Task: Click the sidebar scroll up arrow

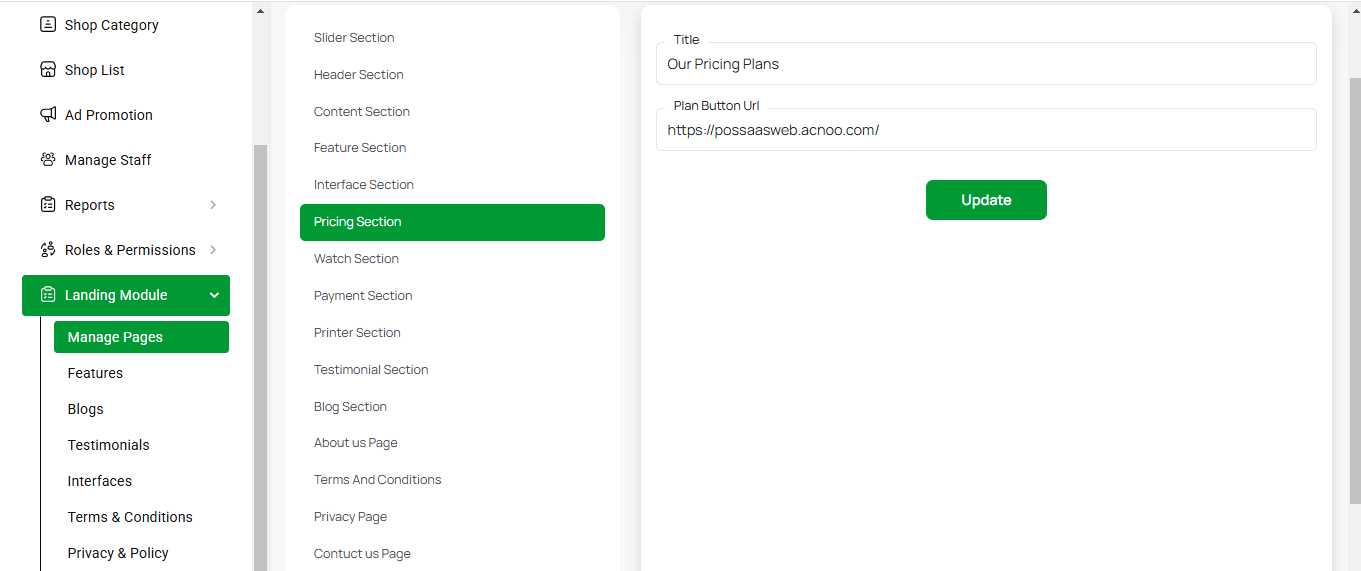Action: click(x=261, y=12)
